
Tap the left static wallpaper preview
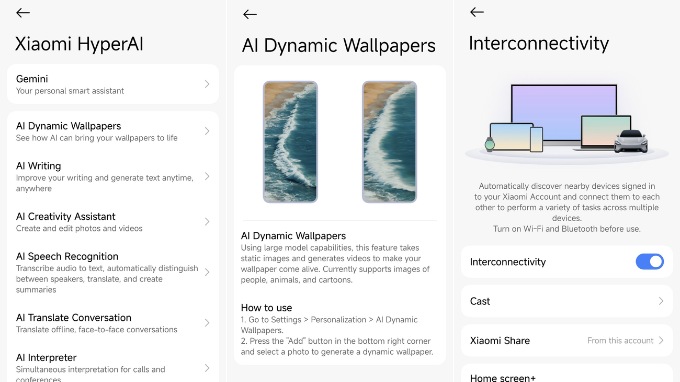click(x=291, y=142)
